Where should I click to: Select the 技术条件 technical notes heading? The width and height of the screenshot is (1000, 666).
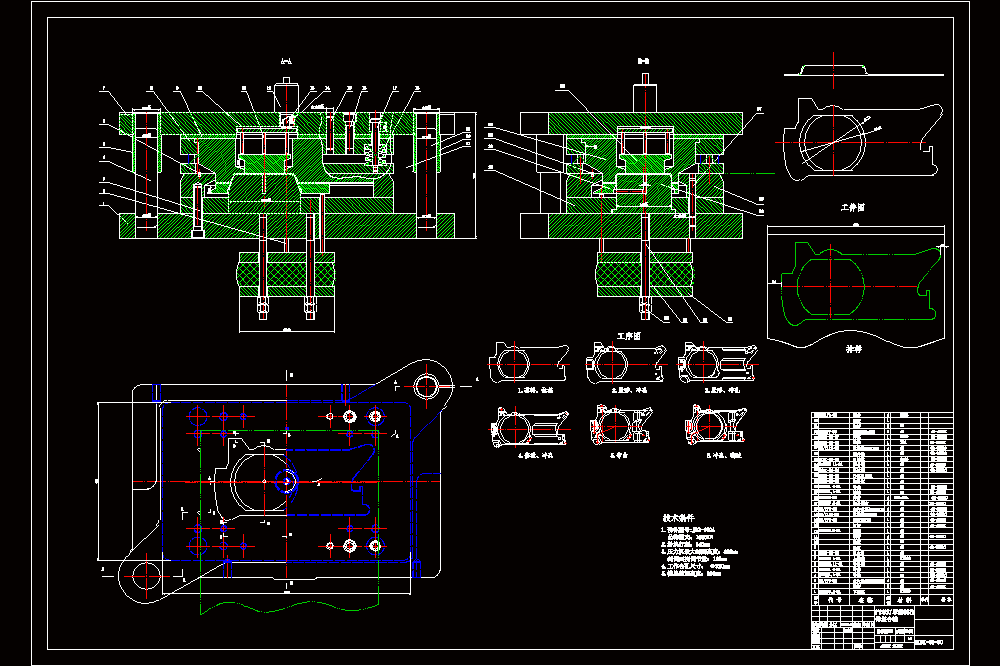pos(679,518)
